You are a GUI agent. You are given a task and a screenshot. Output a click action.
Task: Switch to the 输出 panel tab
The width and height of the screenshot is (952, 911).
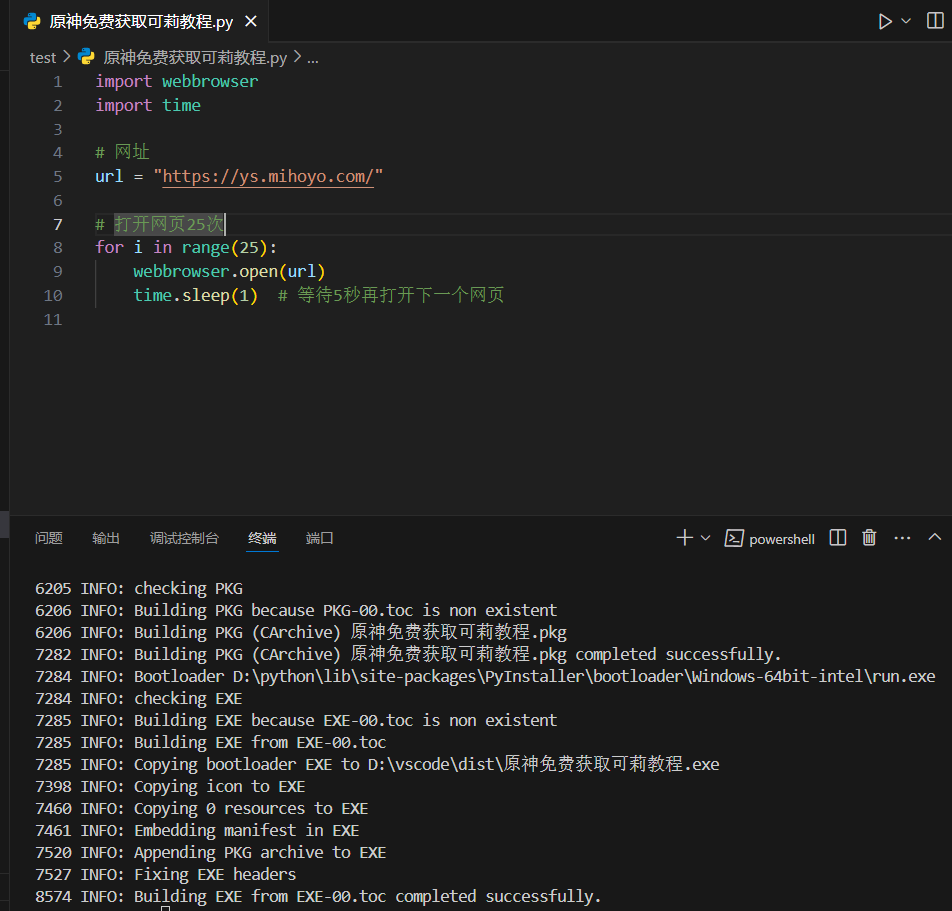coord(106,538)
